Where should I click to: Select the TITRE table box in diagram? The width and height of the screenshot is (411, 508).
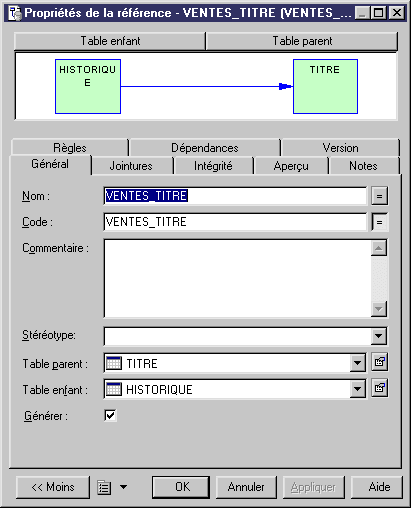[x=325, y=87]
